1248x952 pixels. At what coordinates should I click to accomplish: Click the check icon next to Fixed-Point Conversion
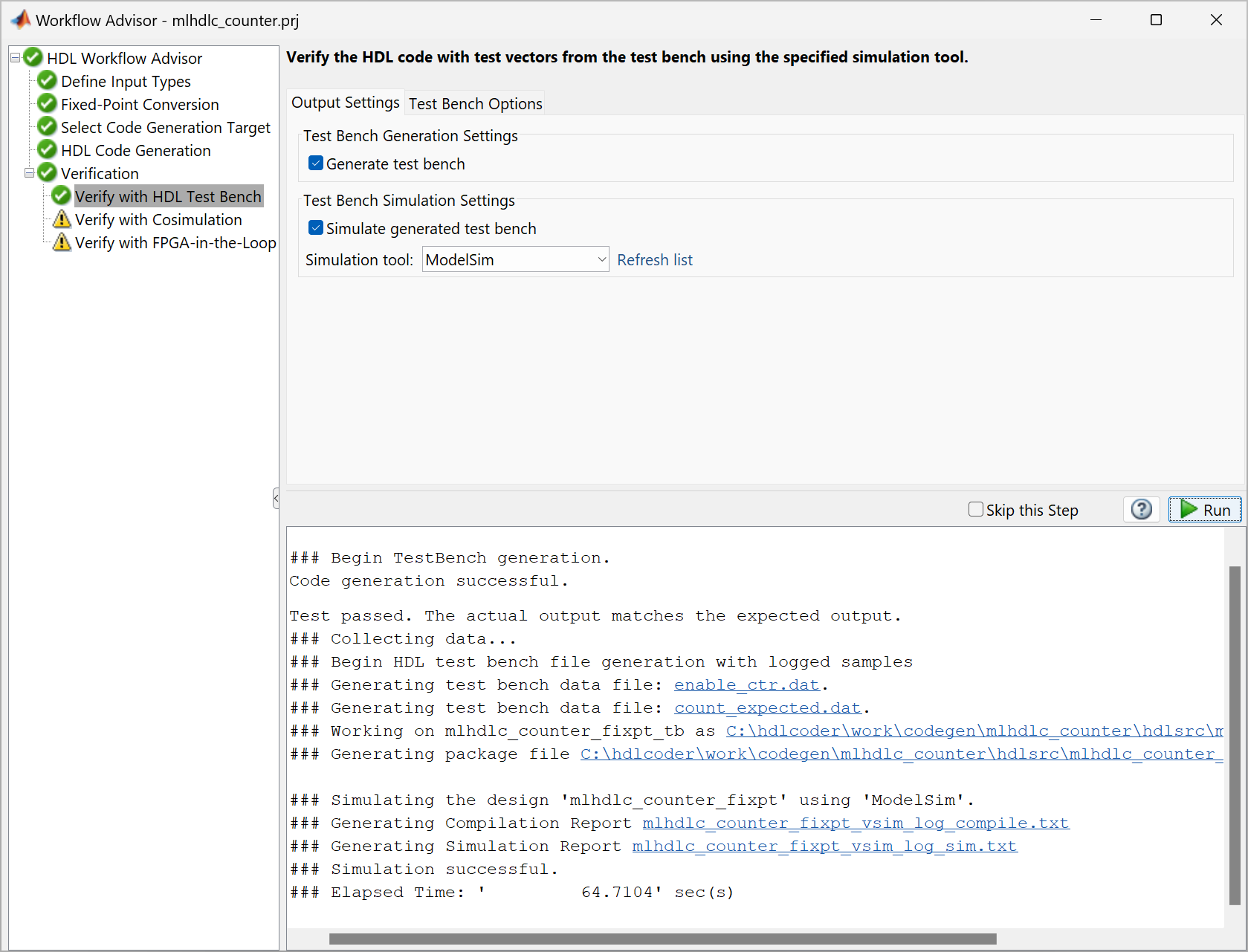point(46,104)
